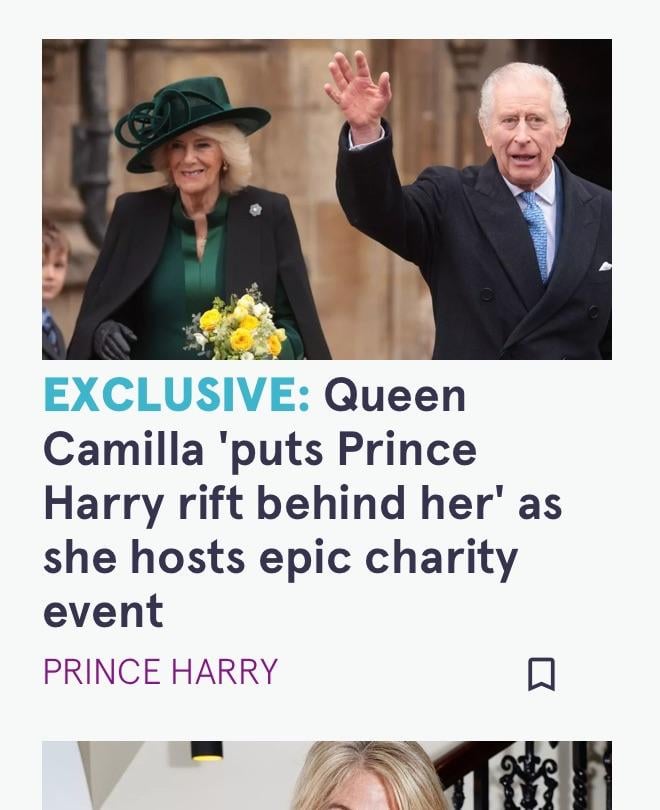Click the yellow flower bouquet in photo
The width and height of the screenshot is (660, 810).
(x=236, y=324)
